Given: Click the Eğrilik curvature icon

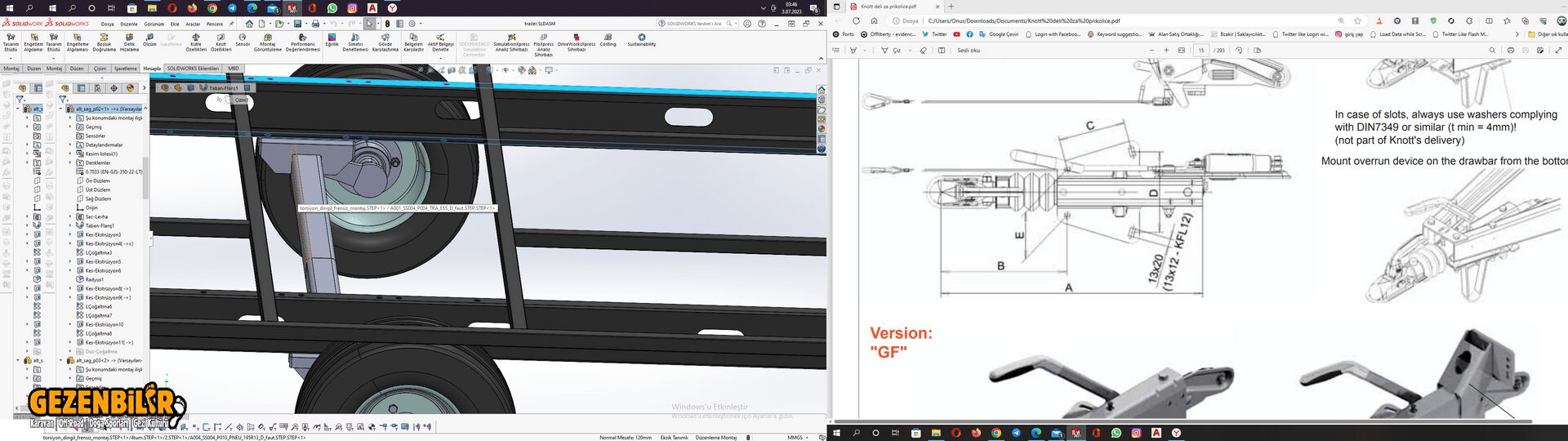Looking at the screenshot, I should click(332, 39).
